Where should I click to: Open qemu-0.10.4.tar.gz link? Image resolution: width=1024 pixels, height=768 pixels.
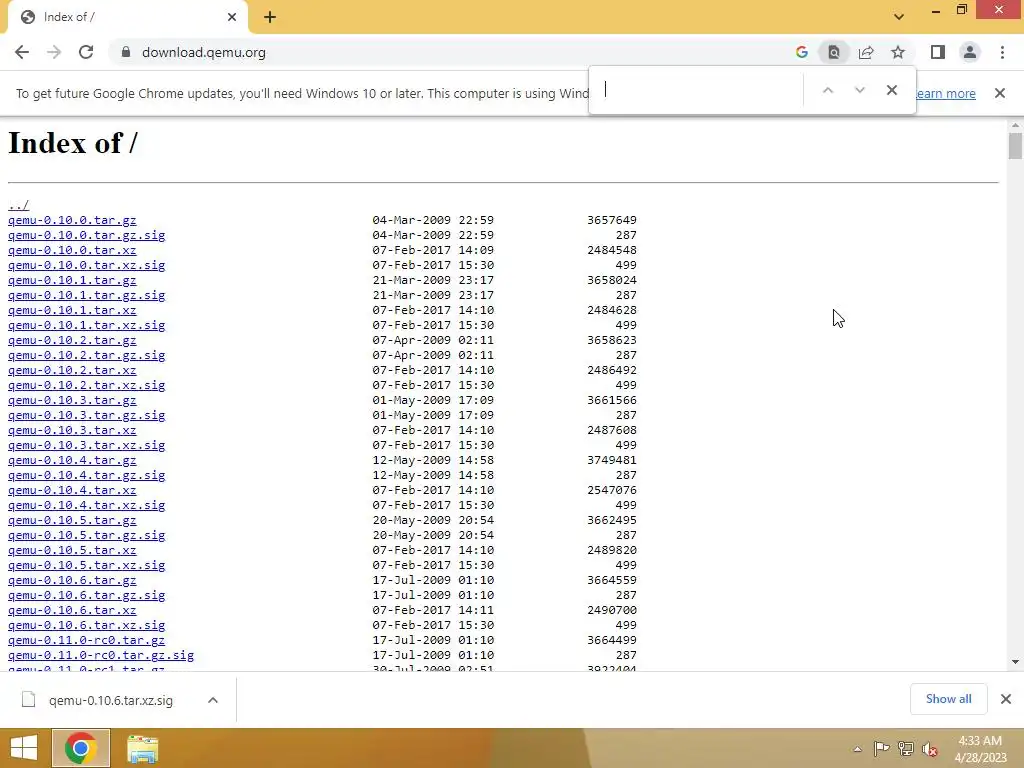pyautogui.click(x=72, y=460)
